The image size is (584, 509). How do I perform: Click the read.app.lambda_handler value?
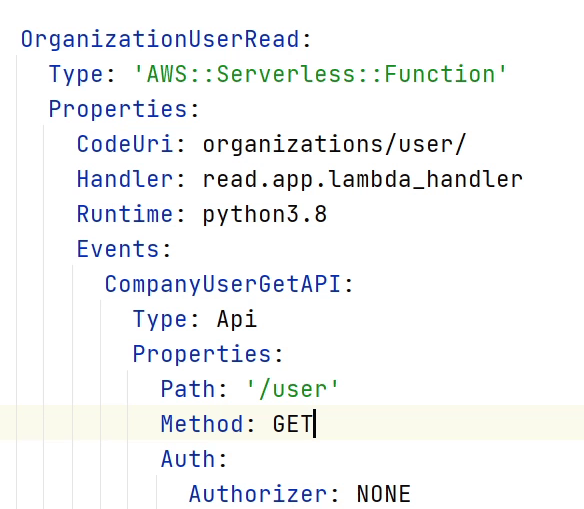(363, 179)
